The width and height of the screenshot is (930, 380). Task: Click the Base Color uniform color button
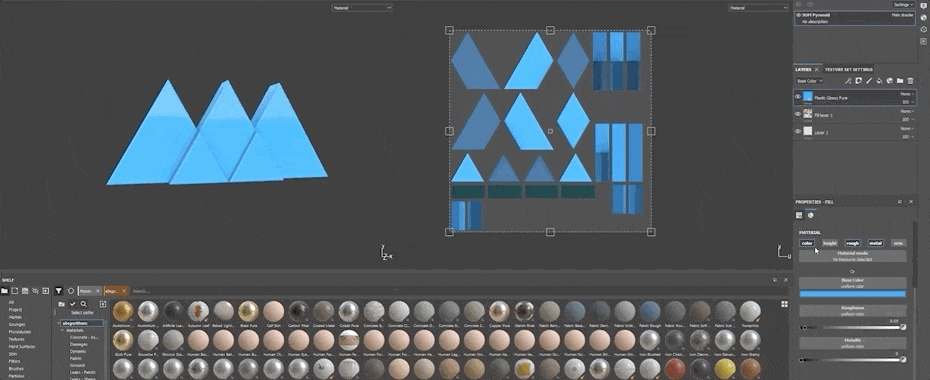pyautogui.click(x=852, y=283)
